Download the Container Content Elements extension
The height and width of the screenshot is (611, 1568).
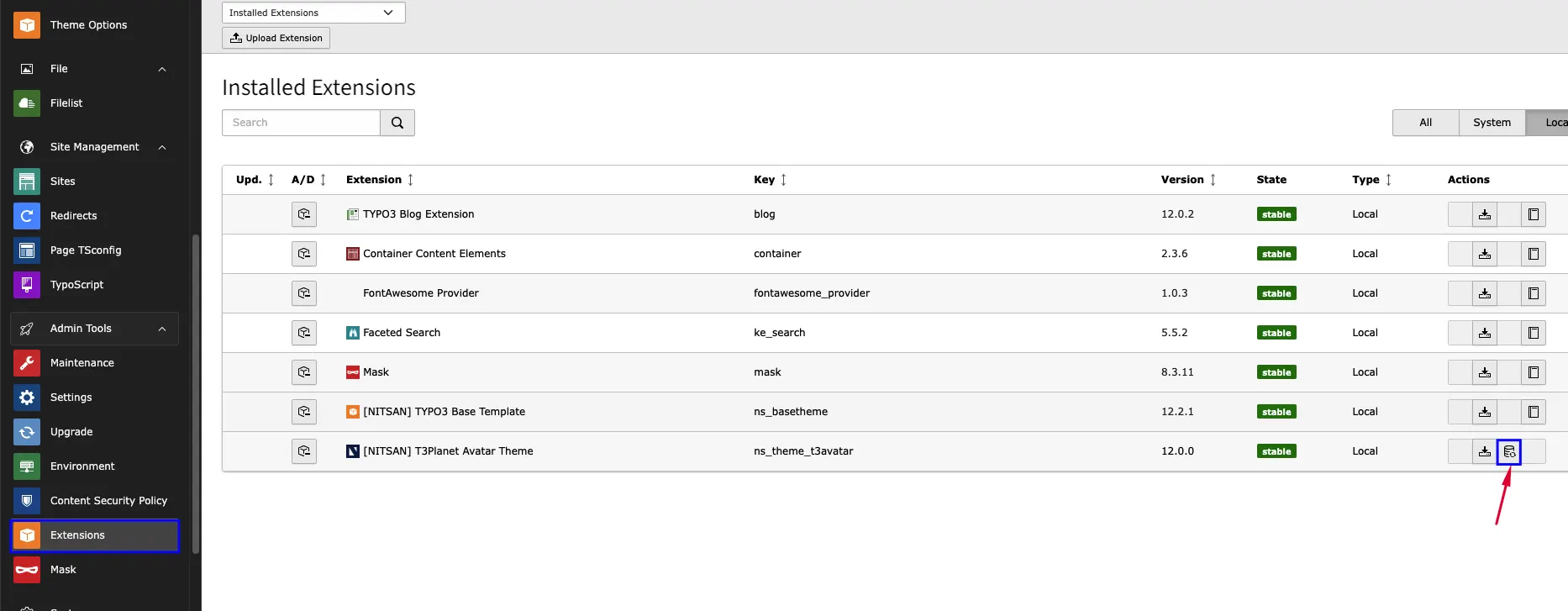[x=1485, y=254]
